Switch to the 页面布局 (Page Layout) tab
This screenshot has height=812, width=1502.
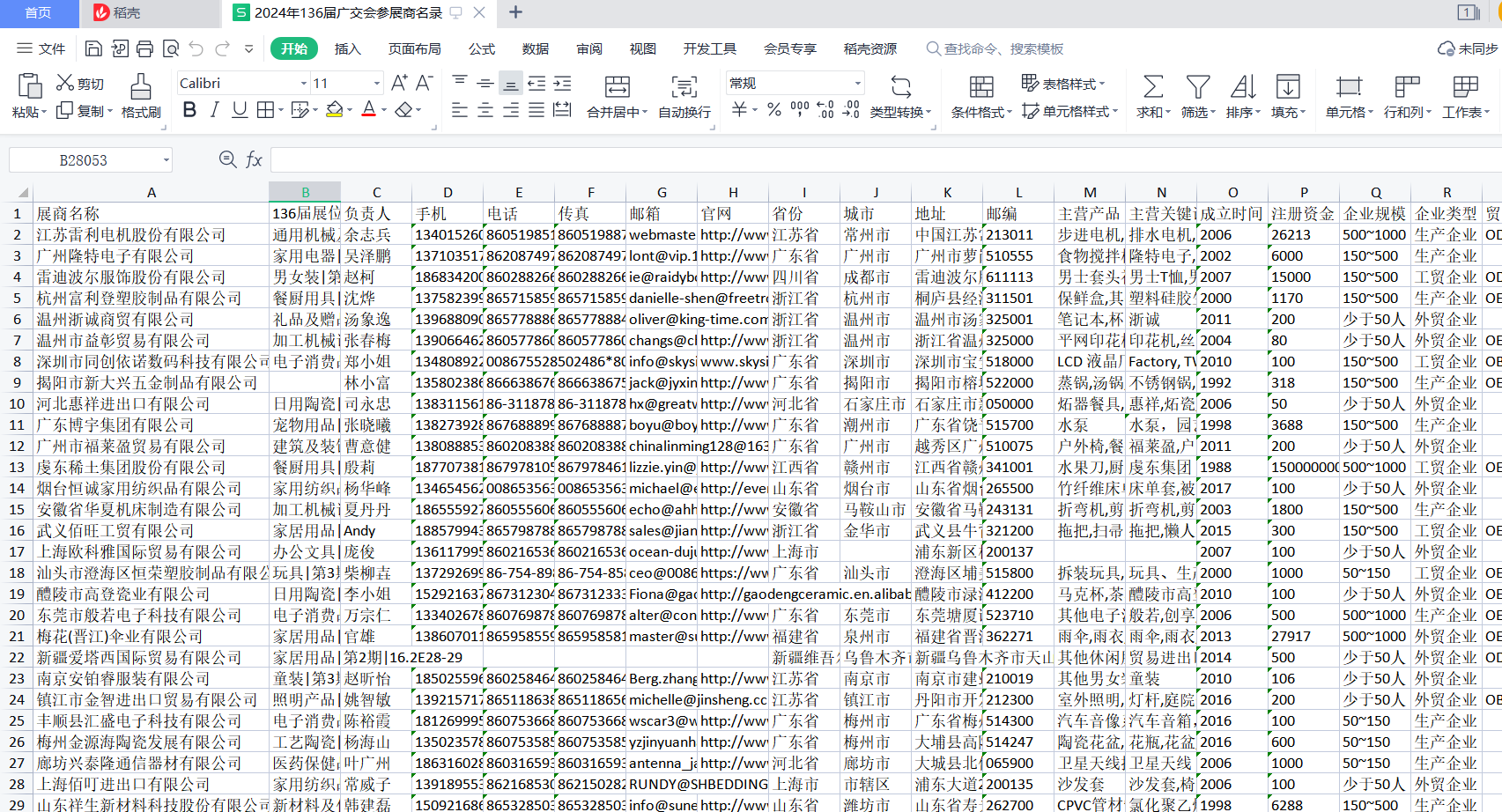tap(415, 48)
